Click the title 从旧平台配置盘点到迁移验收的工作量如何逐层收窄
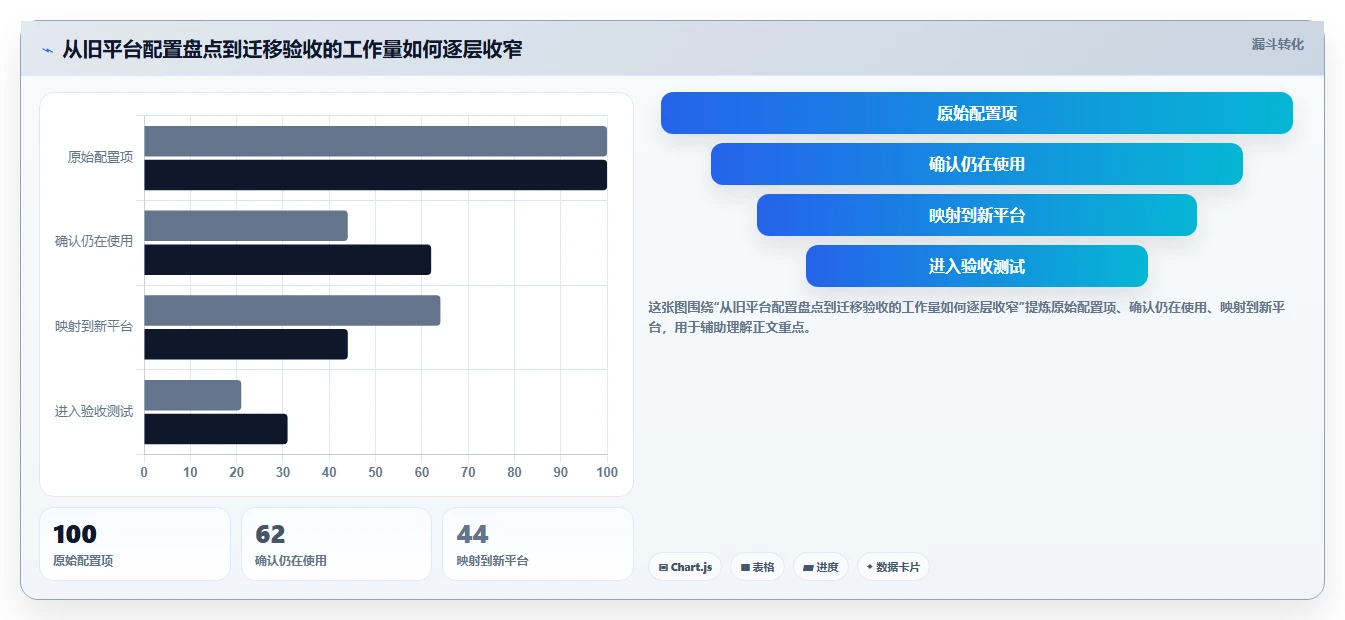This screenshot has height=620, width=1345. coord(292,49)
